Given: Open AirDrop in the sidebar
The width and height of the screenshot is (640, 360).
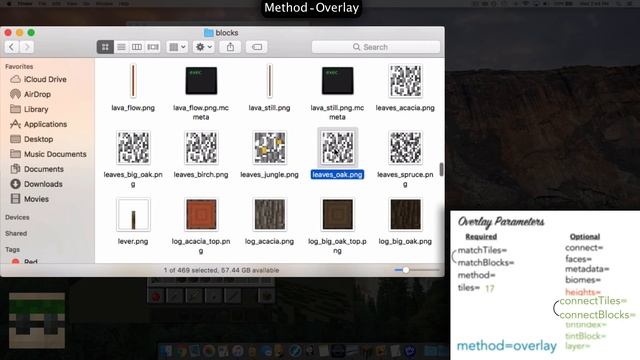Looking at the screenshot, I should click(x=37, y=94).
